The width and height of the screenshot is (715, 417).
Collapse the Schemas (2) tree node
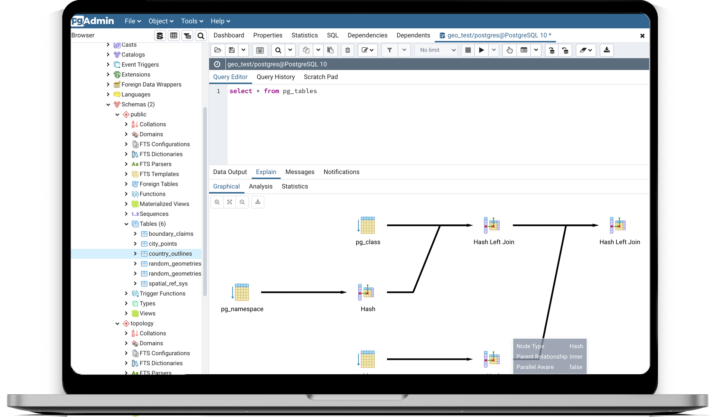(108, 104)
